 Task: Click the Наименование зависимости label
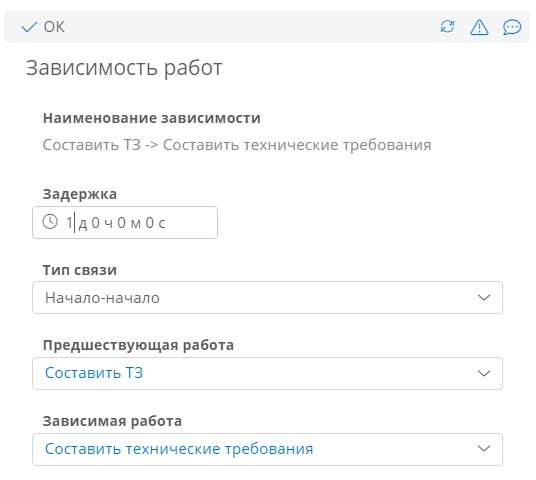point(152,118)
